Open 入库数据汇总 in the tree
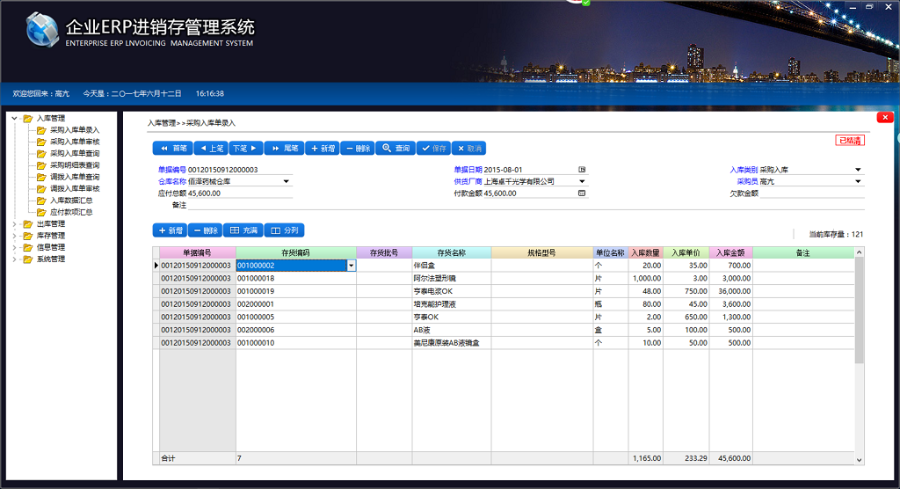This screenshot has height=489, width=900. click(x=71, y=200)
